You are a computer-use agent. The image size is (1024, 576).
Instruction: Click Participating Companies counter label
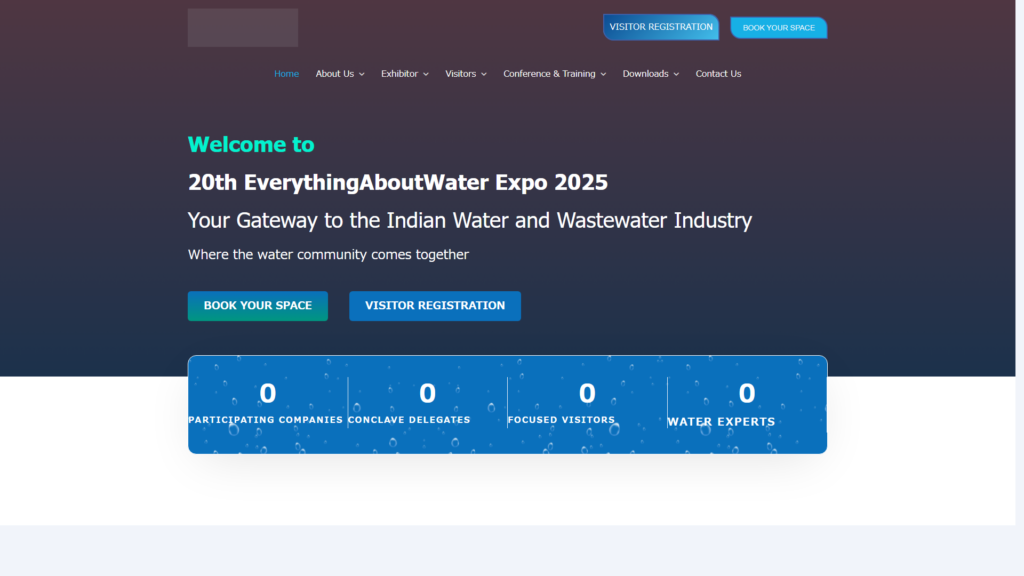[x=266, y=420]
